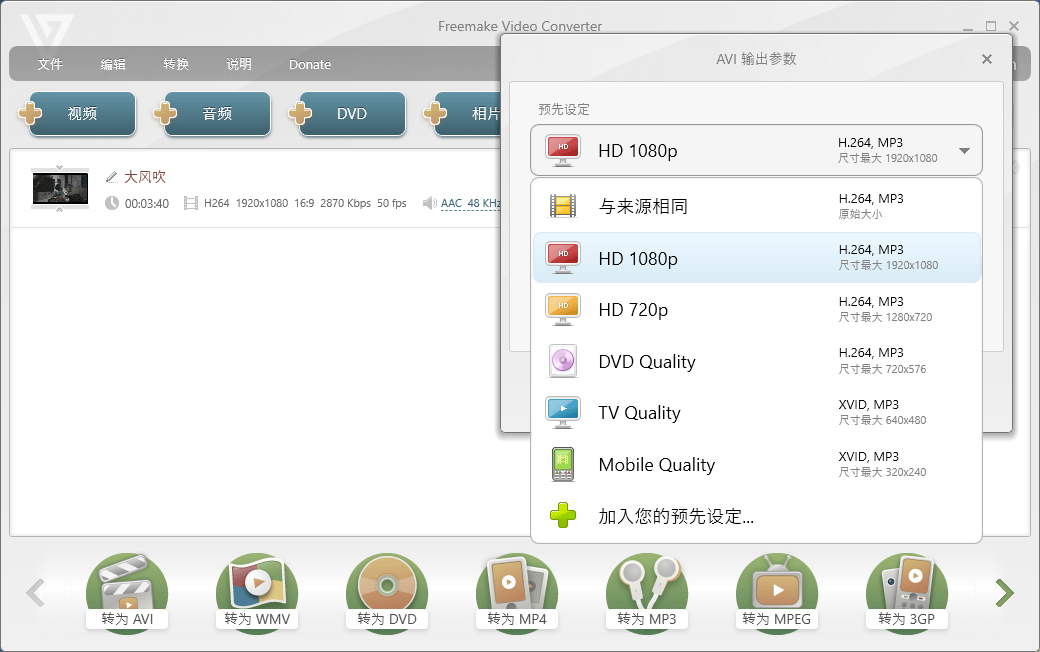Select the DVD Quality preset
Viewport: 1040px width, 652px height.
click(756, 361)
